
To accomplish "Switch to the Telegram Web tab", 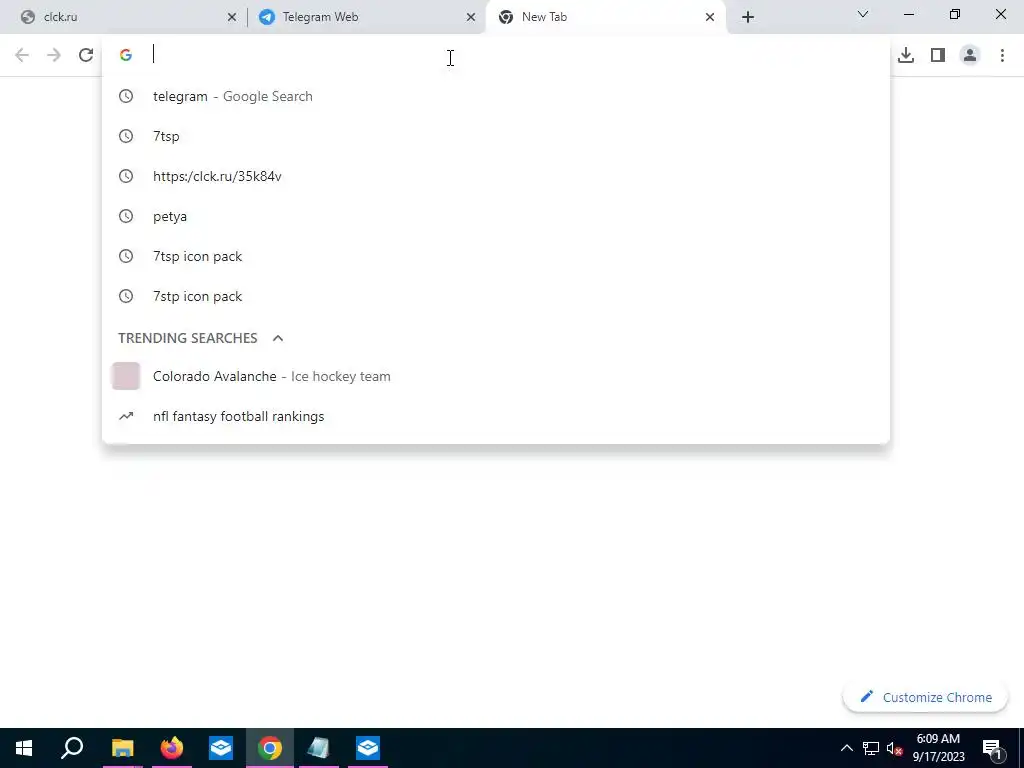I will pyautogui.click(x=366, y=17).
